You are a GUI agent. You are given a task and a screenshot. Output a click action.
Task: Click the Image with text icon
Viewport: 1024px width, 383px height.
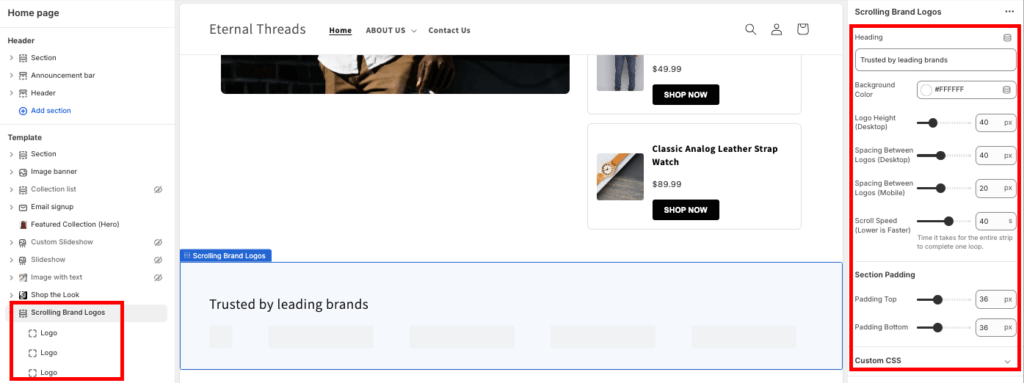tap(23, 277)
